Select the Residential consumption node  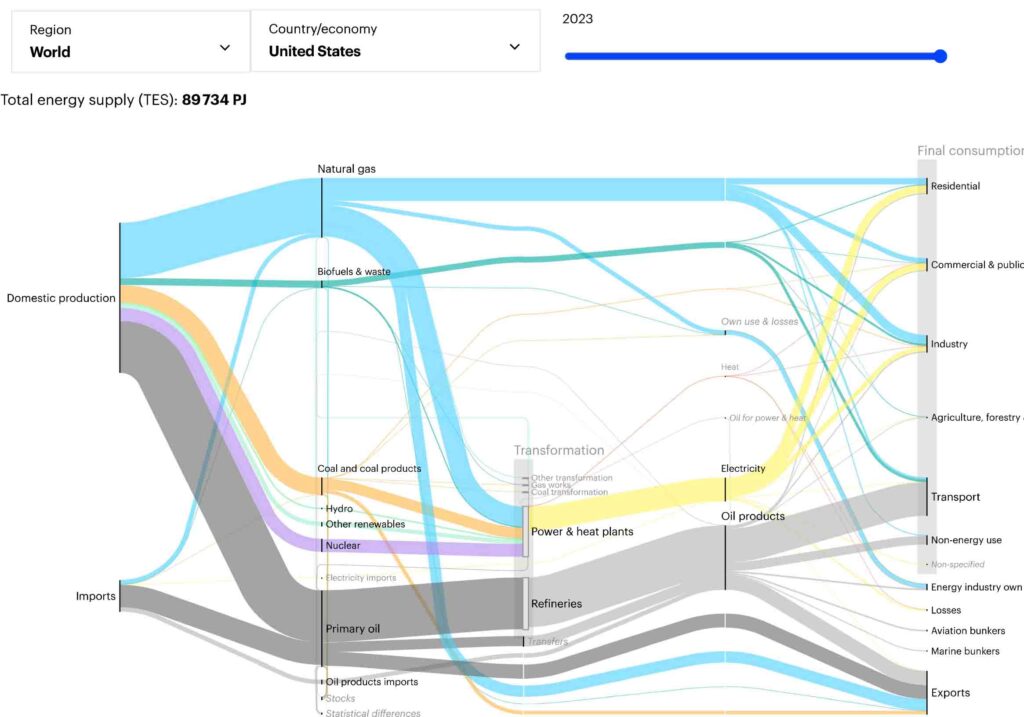pyautogui.click(x=955, y=186)
